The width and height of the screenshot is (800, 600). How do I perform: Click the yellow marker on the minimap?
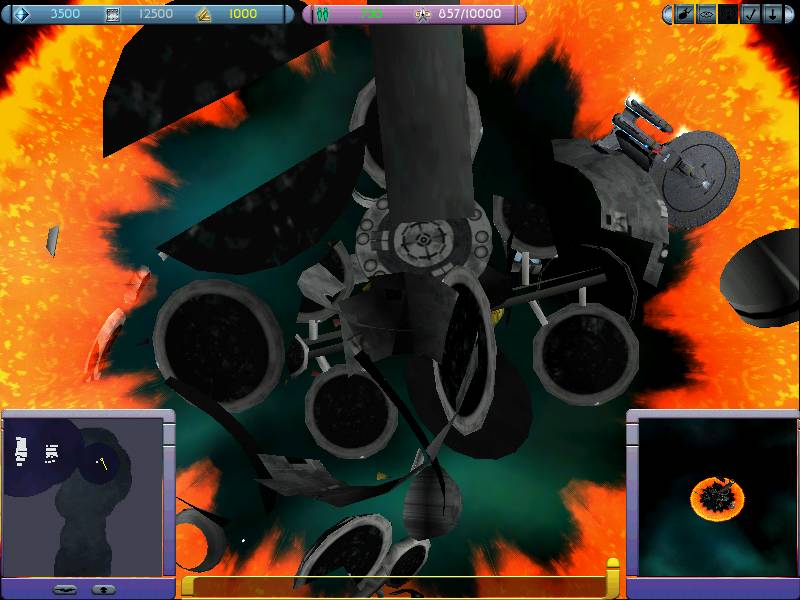pos(102,462)
